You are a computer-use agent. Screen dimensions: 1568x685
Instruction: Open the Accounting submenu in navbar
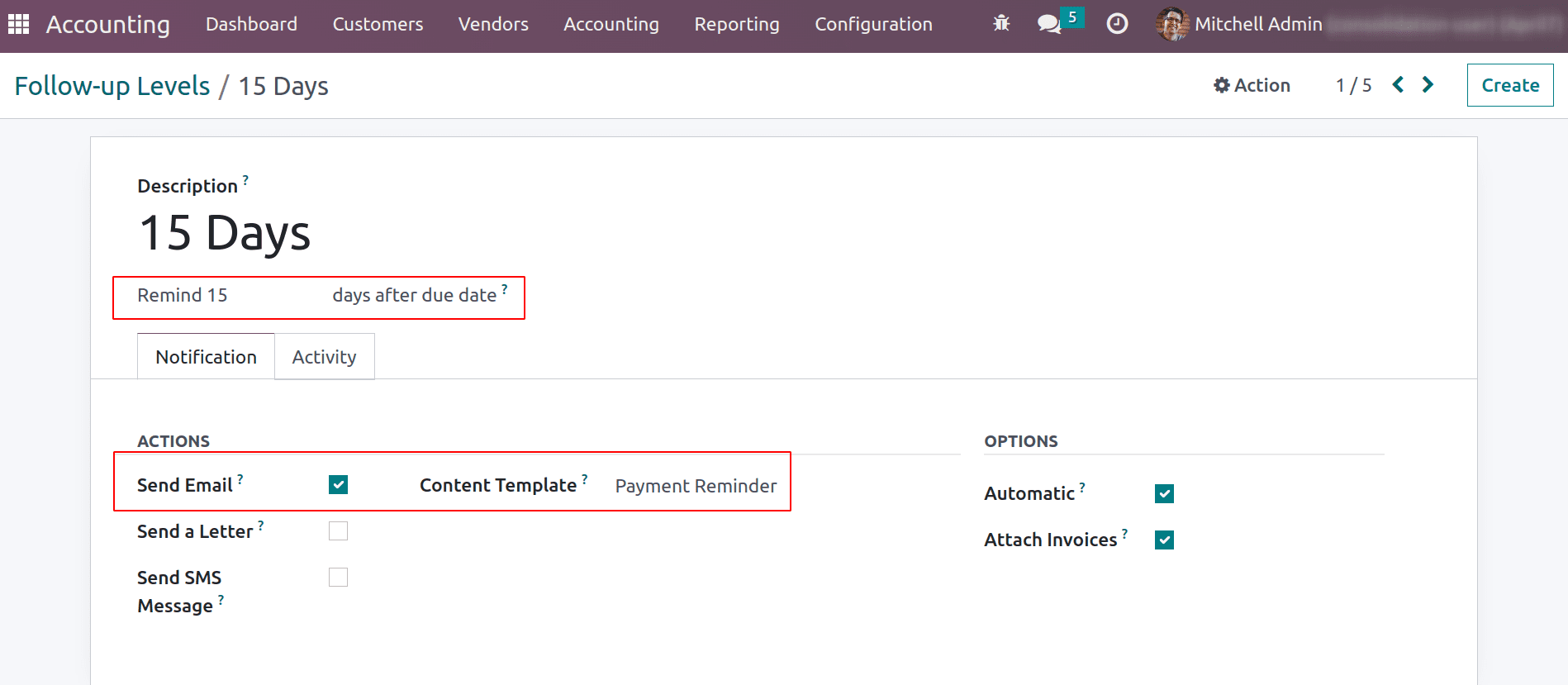(611, 24)
